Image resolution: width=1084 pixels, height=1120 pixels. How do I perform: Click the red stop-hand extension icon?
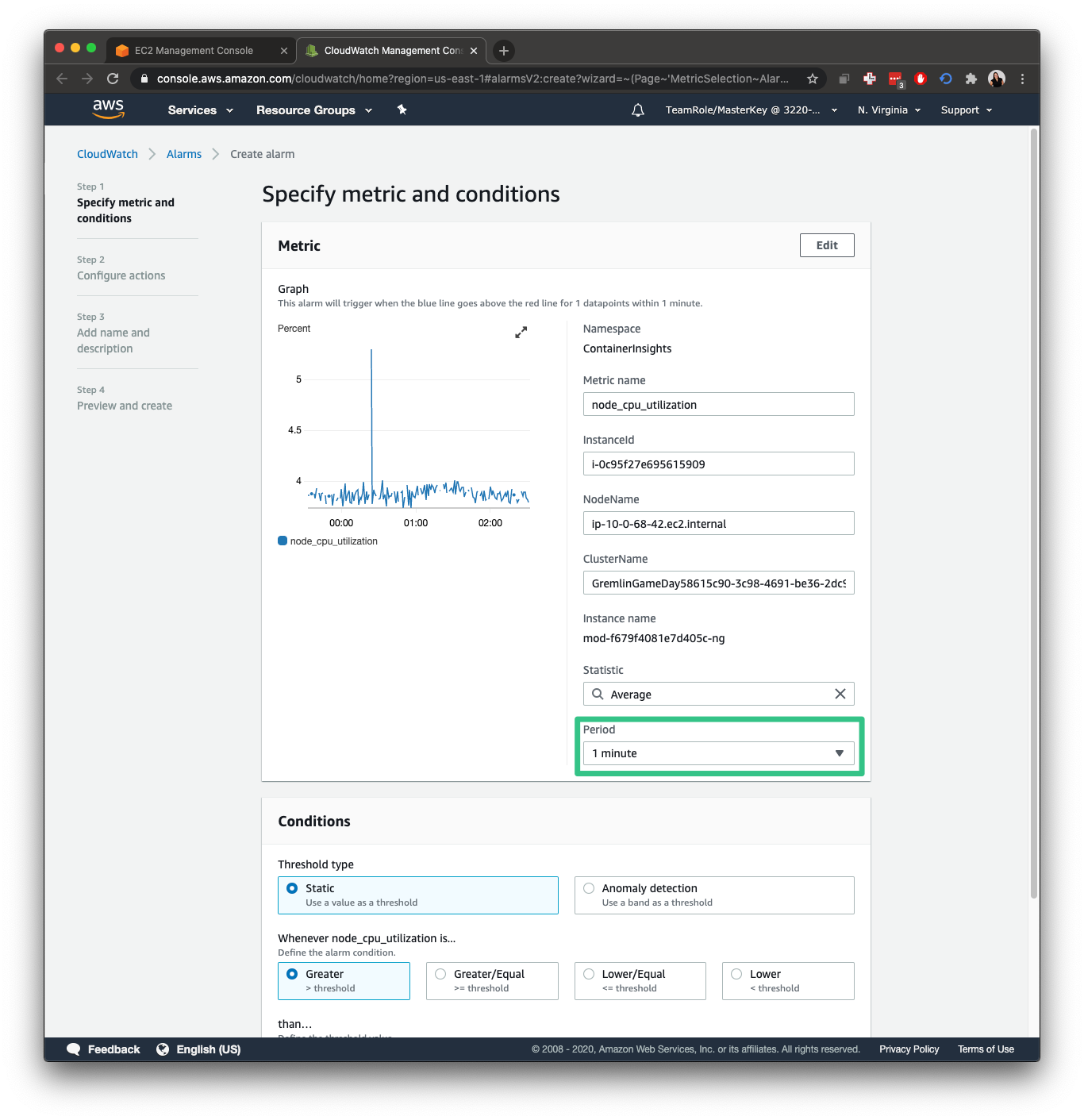[921, 79]
